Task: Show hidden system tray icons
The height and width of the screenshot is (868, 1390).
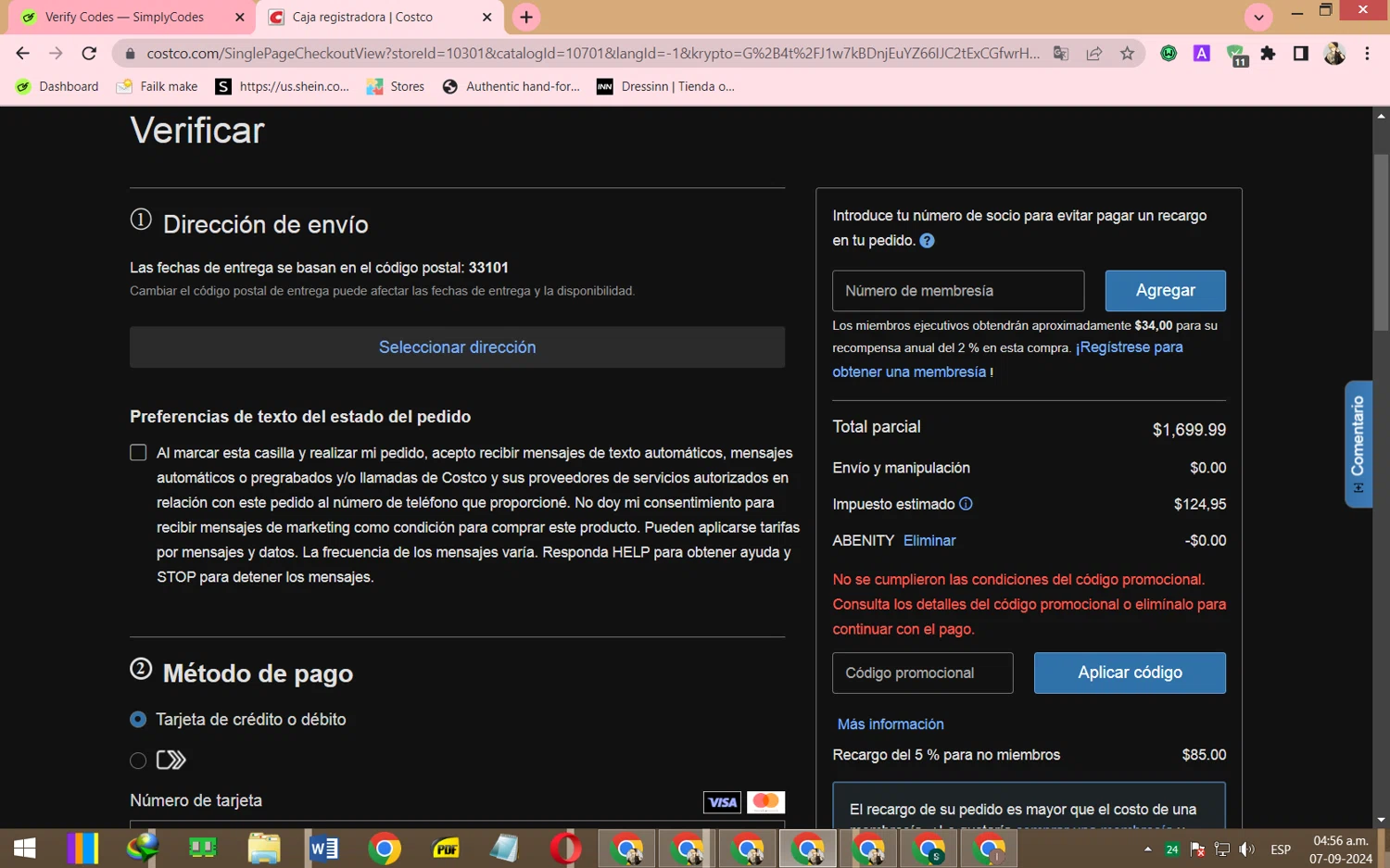Action: [1147, 849]
